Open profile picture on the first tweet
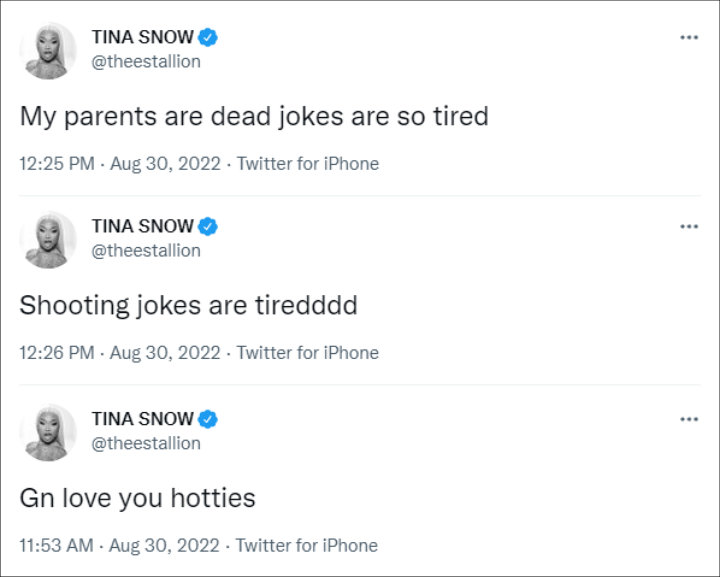720x577 pixels. [x=48, y=50]
